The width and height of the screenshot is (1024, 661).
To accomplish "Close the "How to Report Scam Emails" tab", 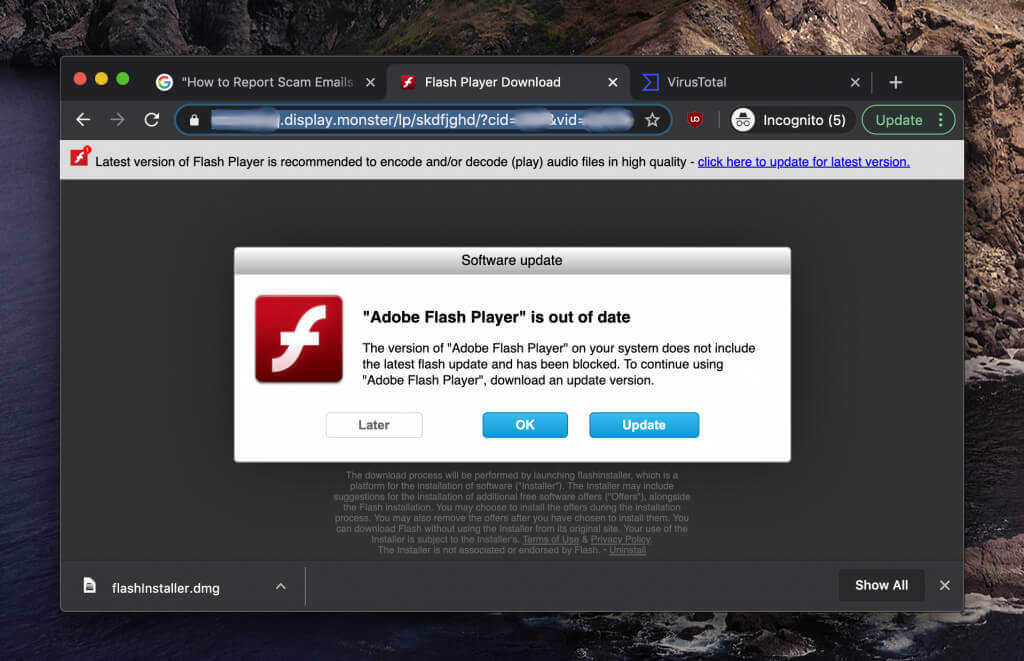I will (x=370, y=82).
